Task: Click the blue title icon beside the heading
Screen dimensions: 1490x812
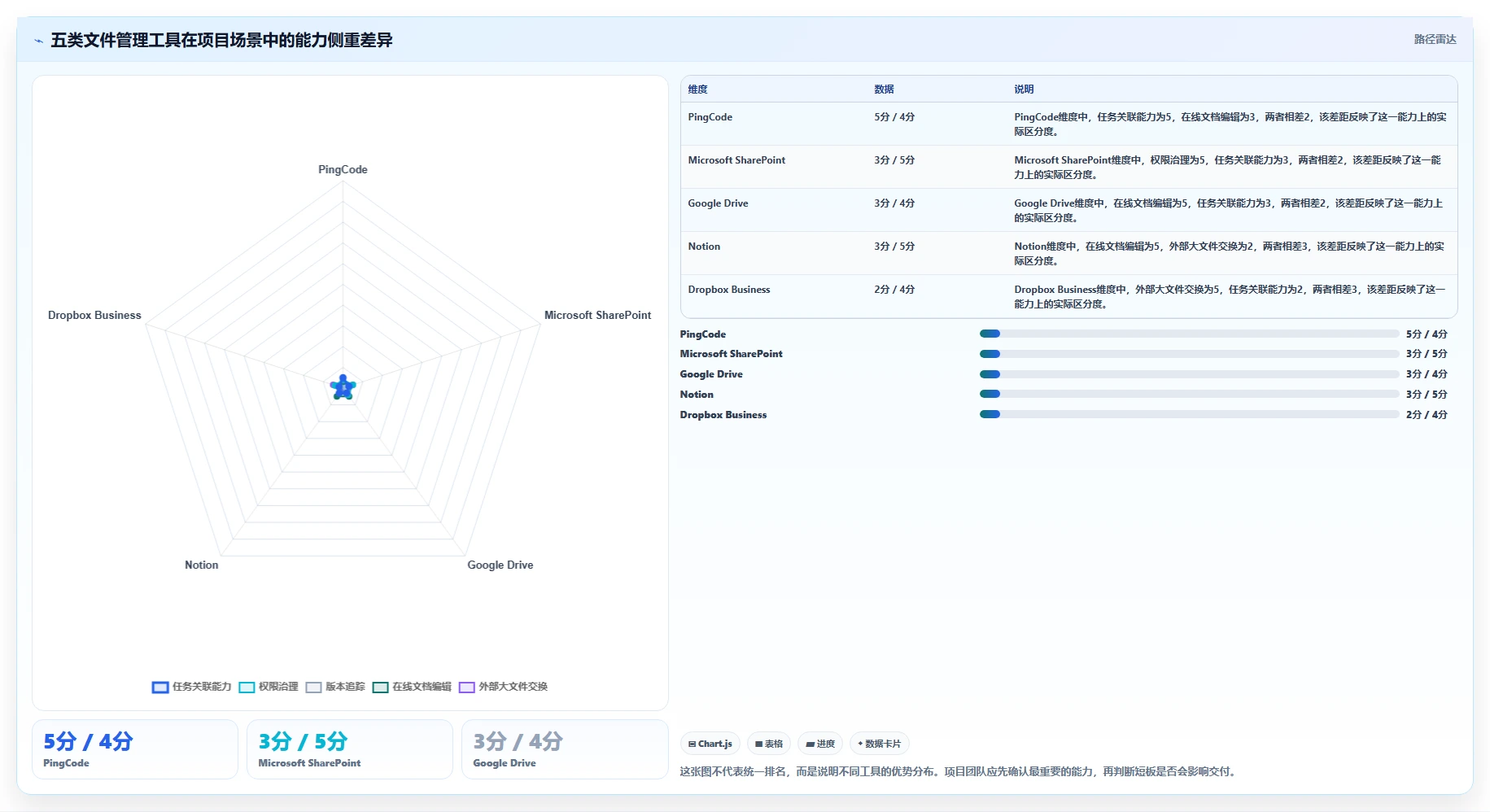Action: (38, 41)
